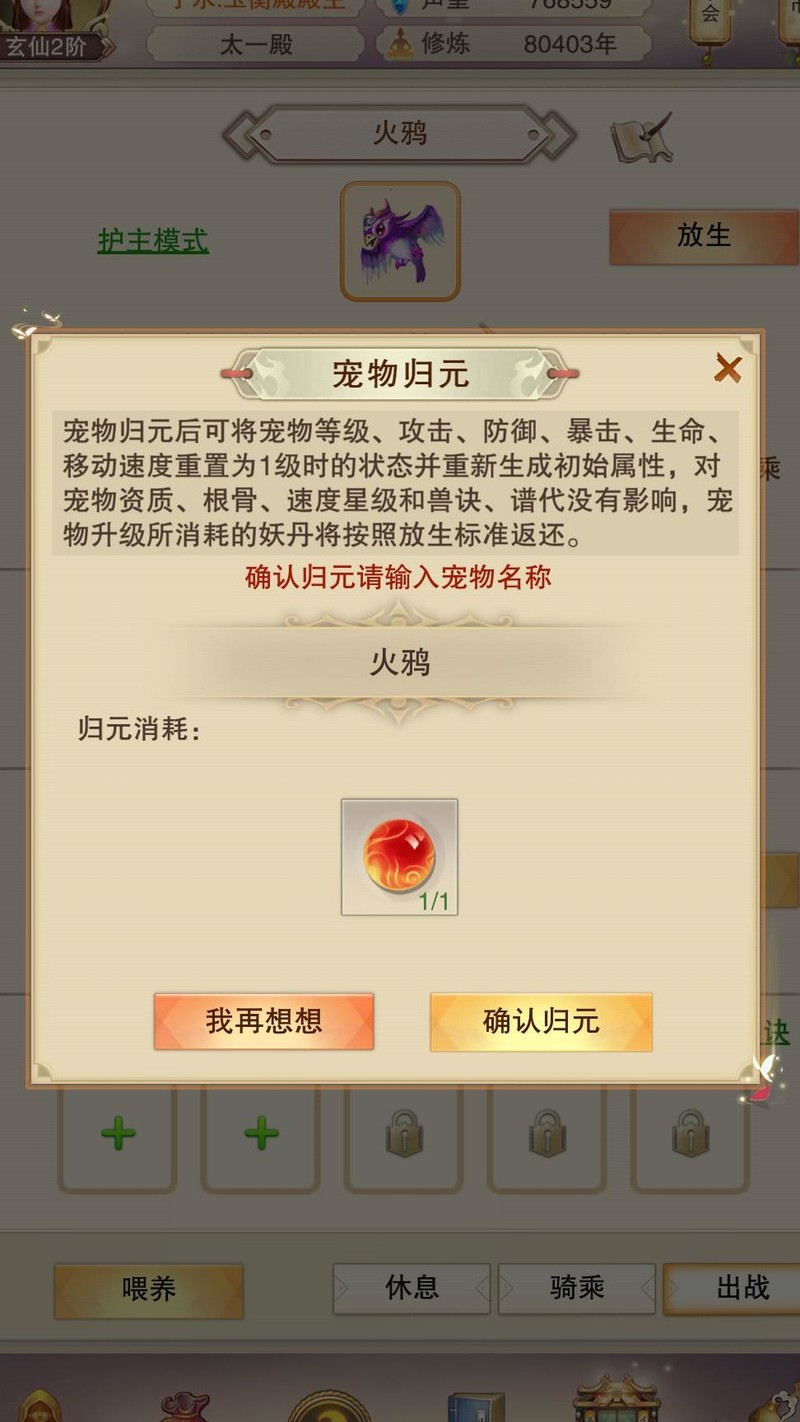Click the 放生 release button
The width and height of the screenshot is (800, 1422).
[x=704, y=236]
